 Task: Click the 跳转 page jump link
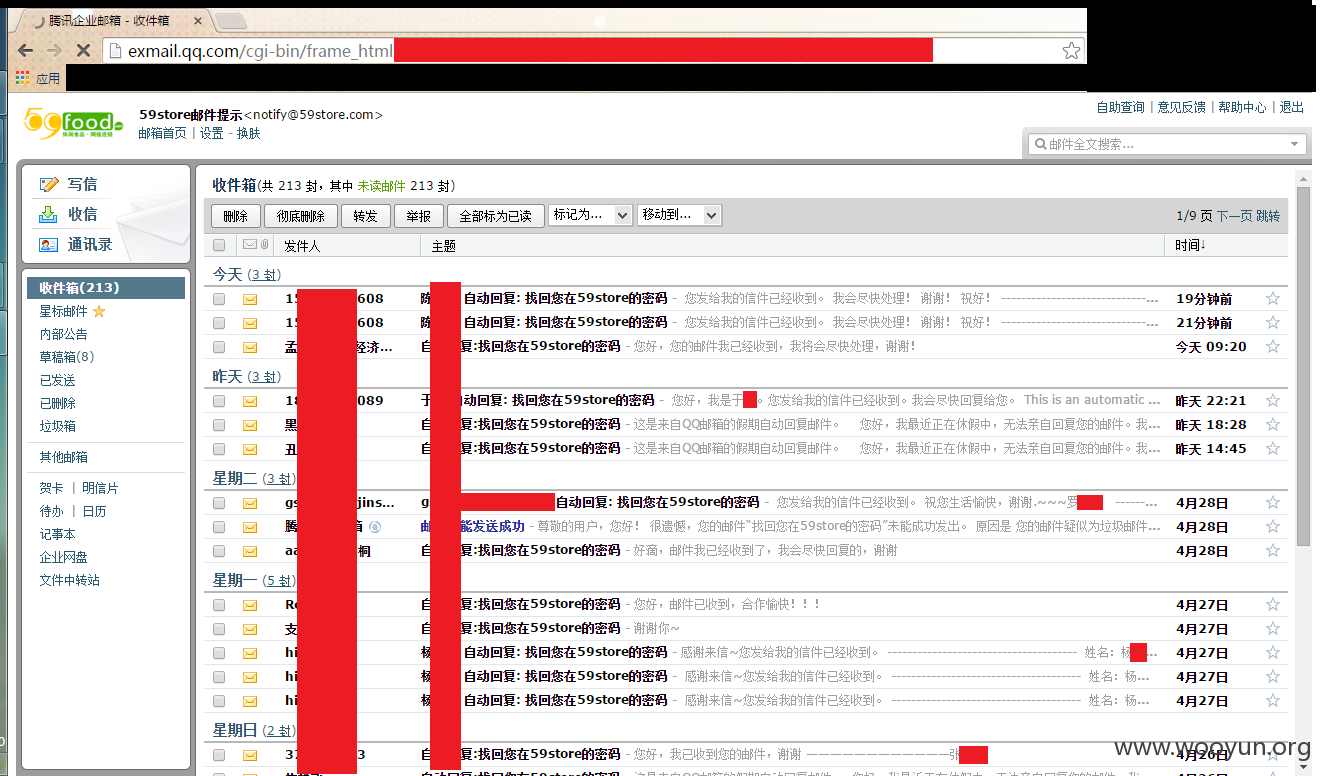(x=1268, y=216)
